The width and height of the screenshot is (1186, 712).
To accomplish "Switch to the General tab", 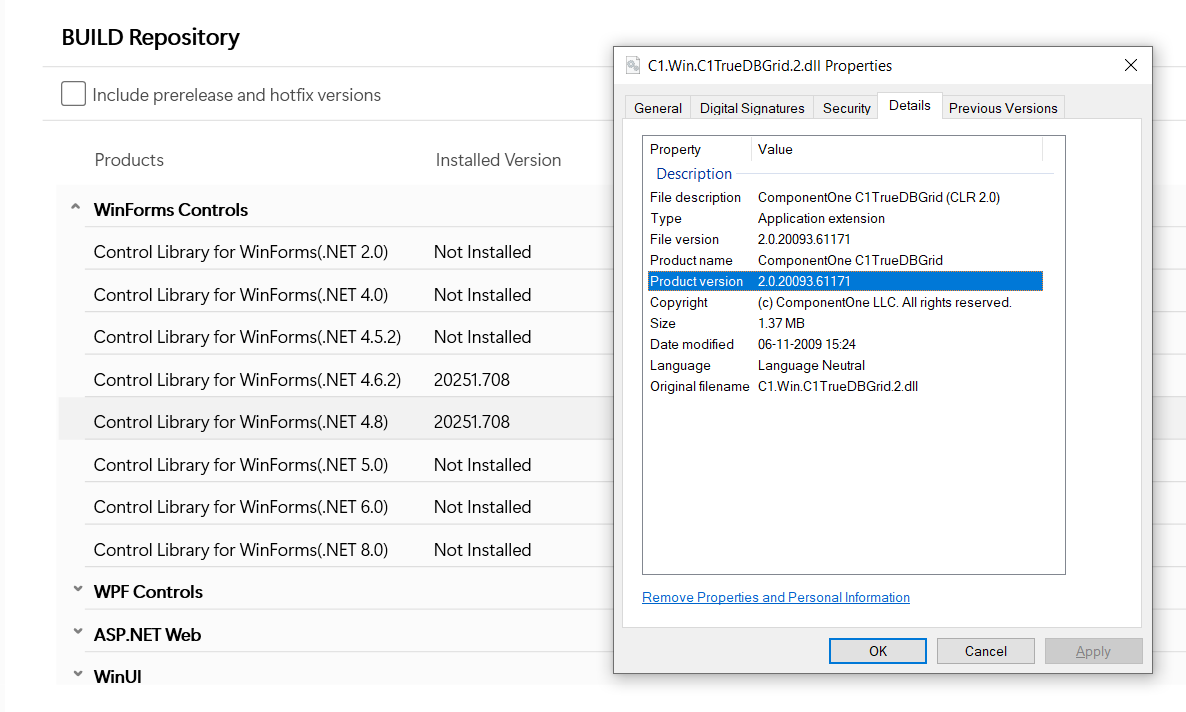I will [658, 108].
